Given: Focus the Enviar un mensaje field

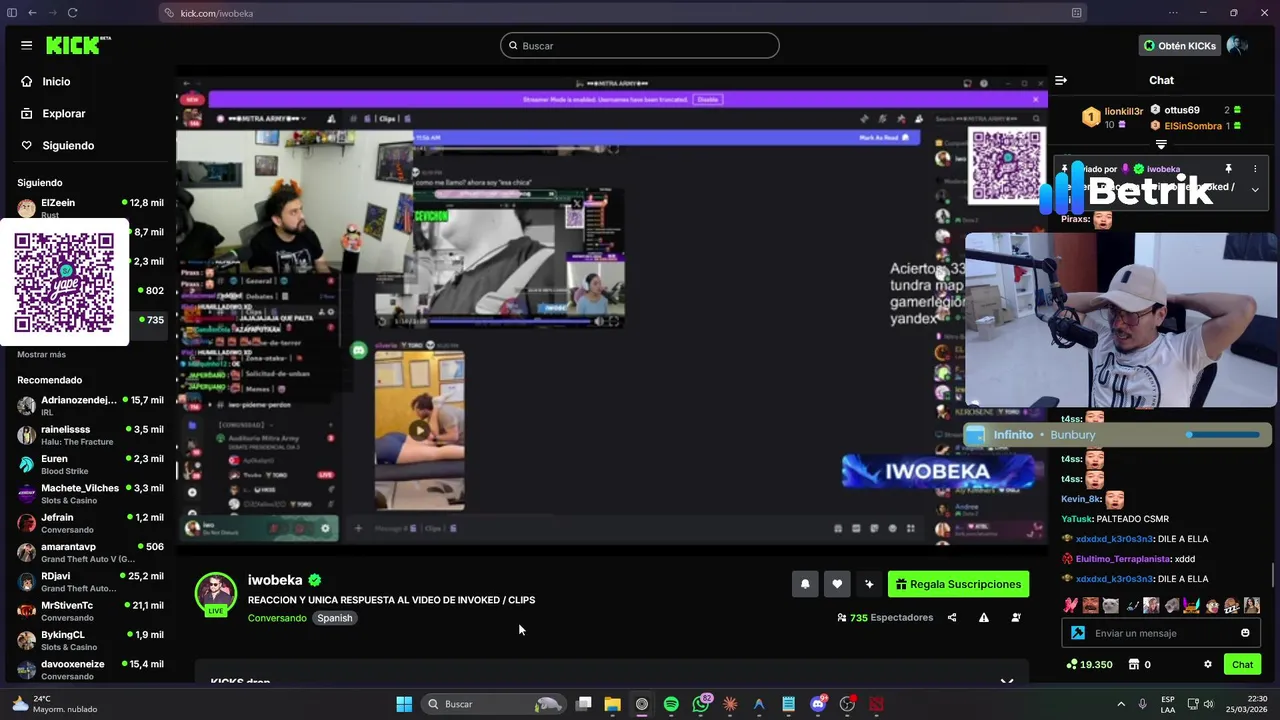Looking at the screenshot, I should tap(1162, 633).
